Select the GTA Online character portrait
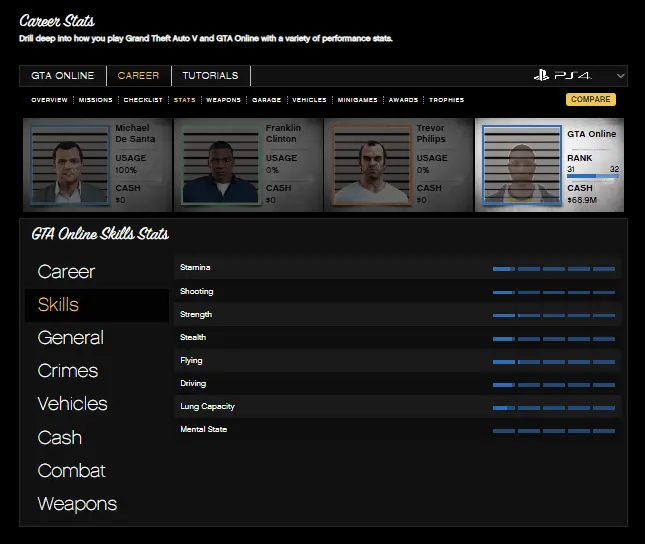The width and height of the screenshot is (645, 544). (x=522, y=165)
